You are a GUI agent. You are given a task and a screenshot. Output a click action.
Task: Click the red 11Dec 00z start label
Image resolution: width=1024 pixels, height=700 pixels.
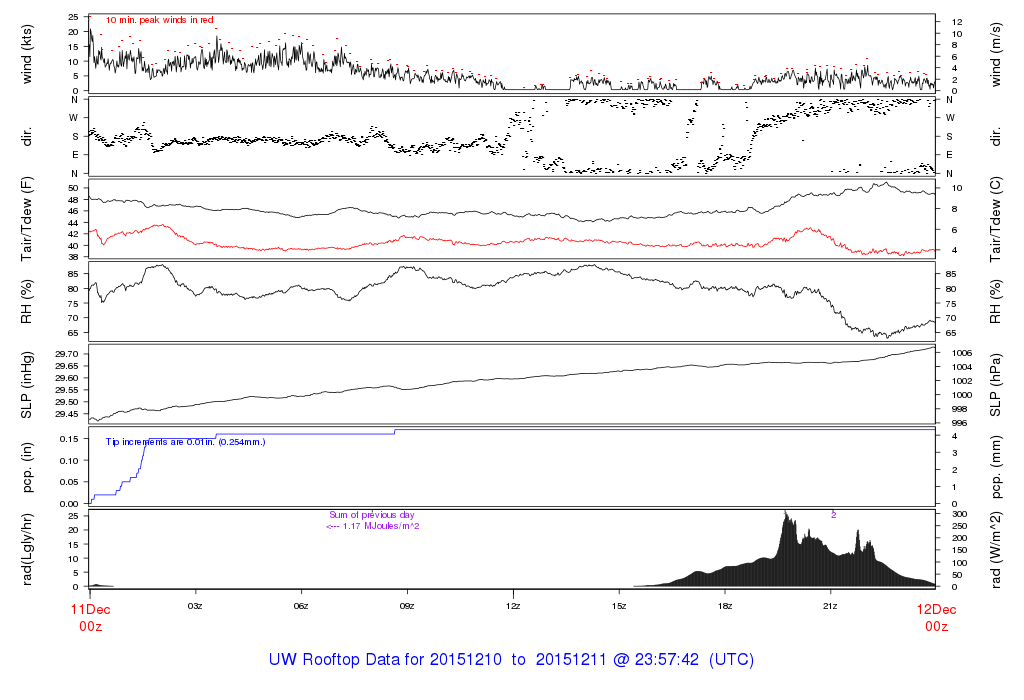point(89,617)
